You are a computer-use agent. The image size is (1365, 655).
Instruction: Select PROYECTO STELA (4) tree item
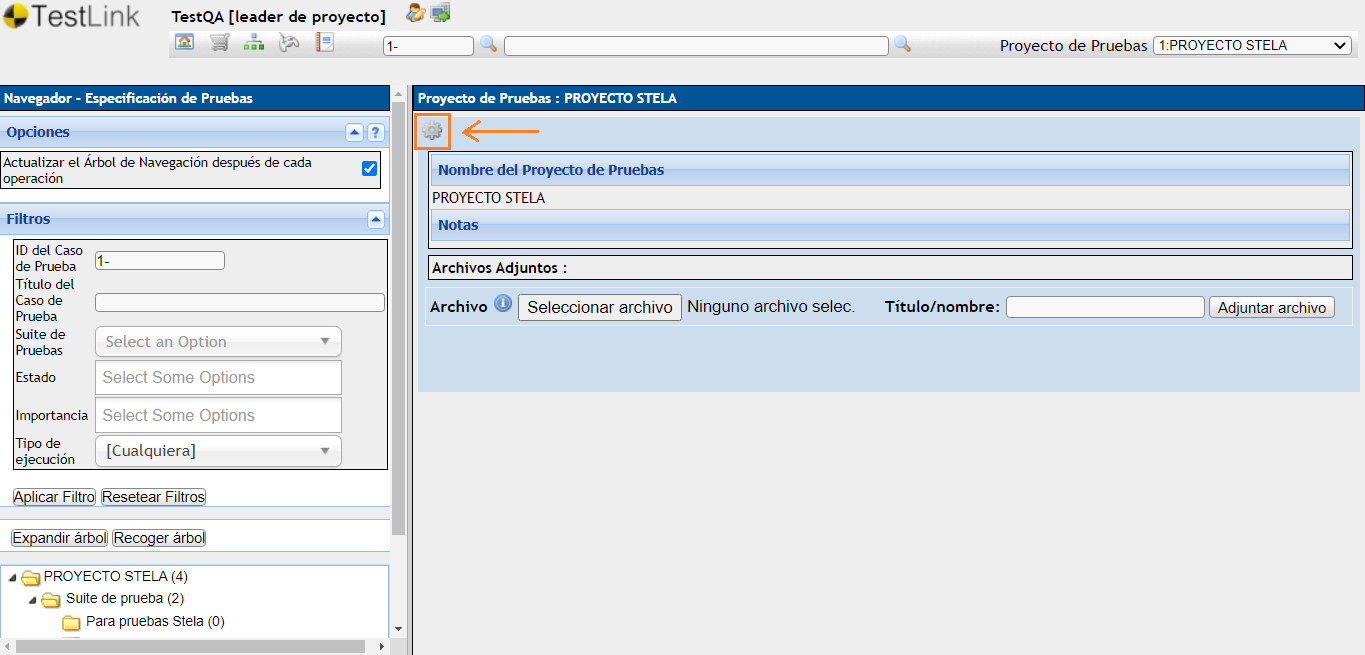click(116, 576)
